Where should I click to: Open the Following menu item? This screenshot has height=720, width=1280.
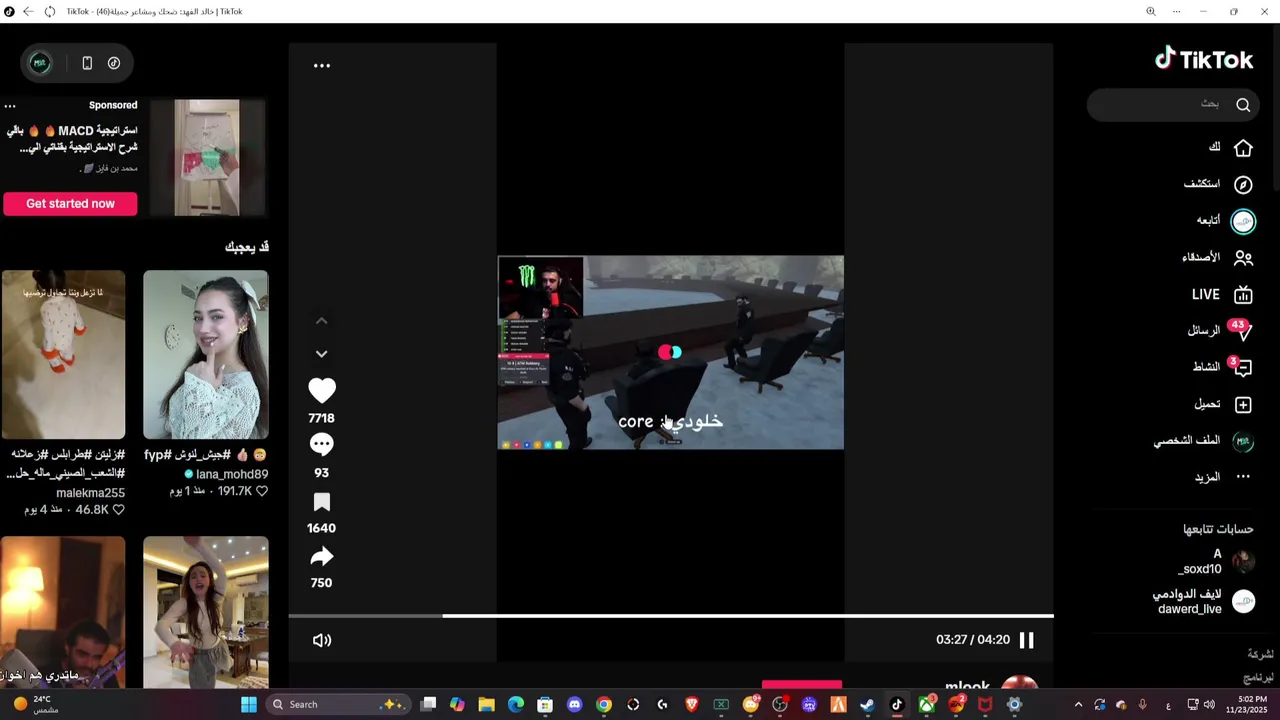point(1226,221)
